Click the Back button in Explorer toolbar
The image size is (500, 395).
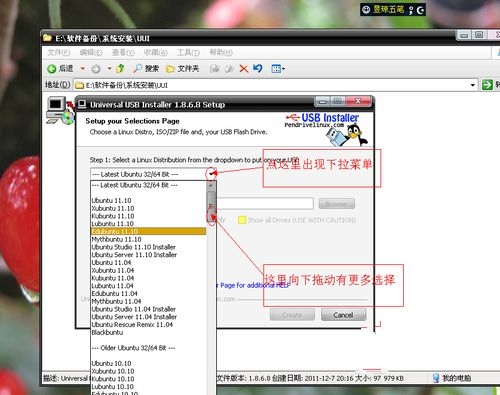60,69
